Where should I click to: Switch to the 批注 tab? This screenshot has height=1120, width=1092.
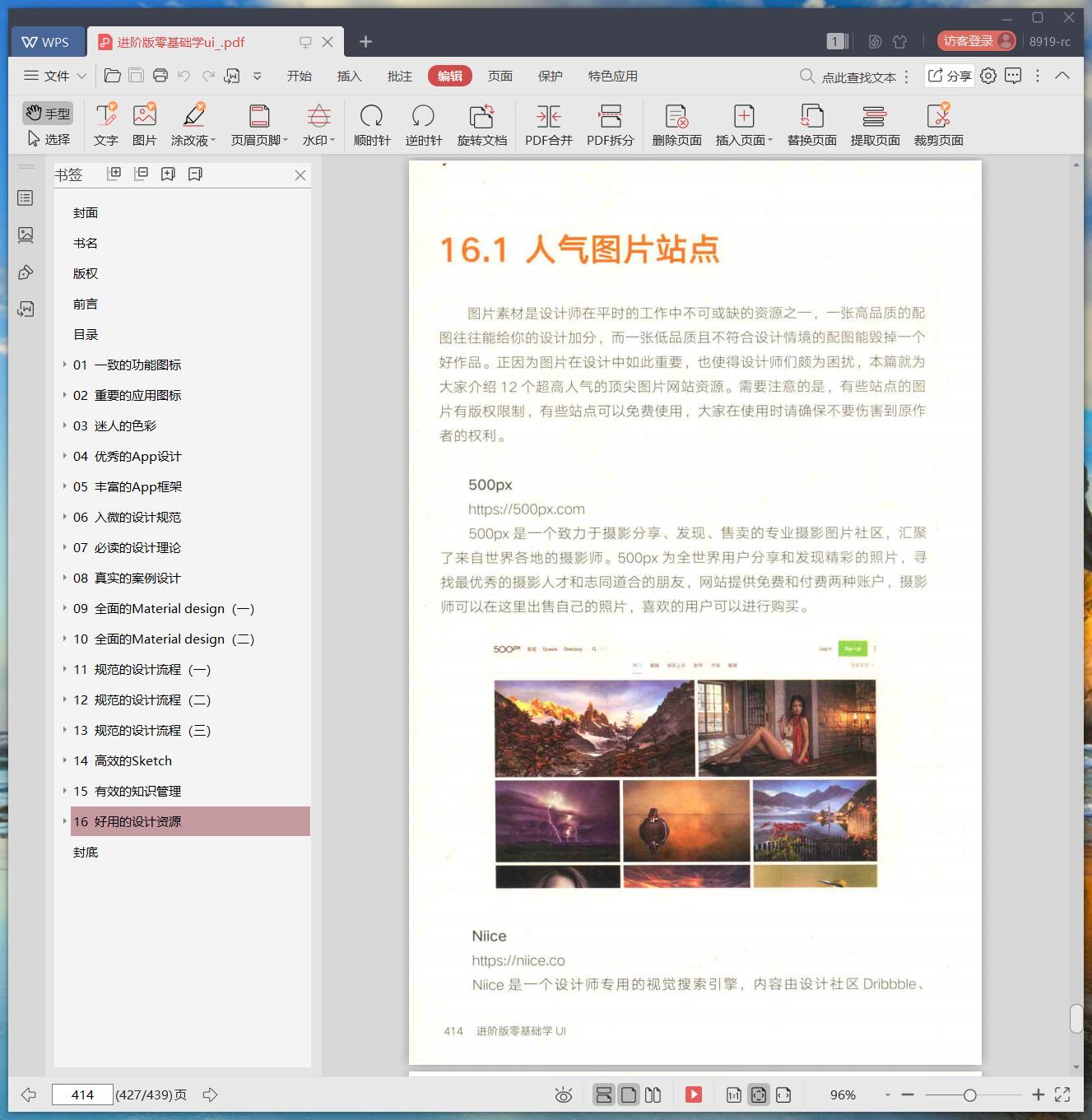400,76
